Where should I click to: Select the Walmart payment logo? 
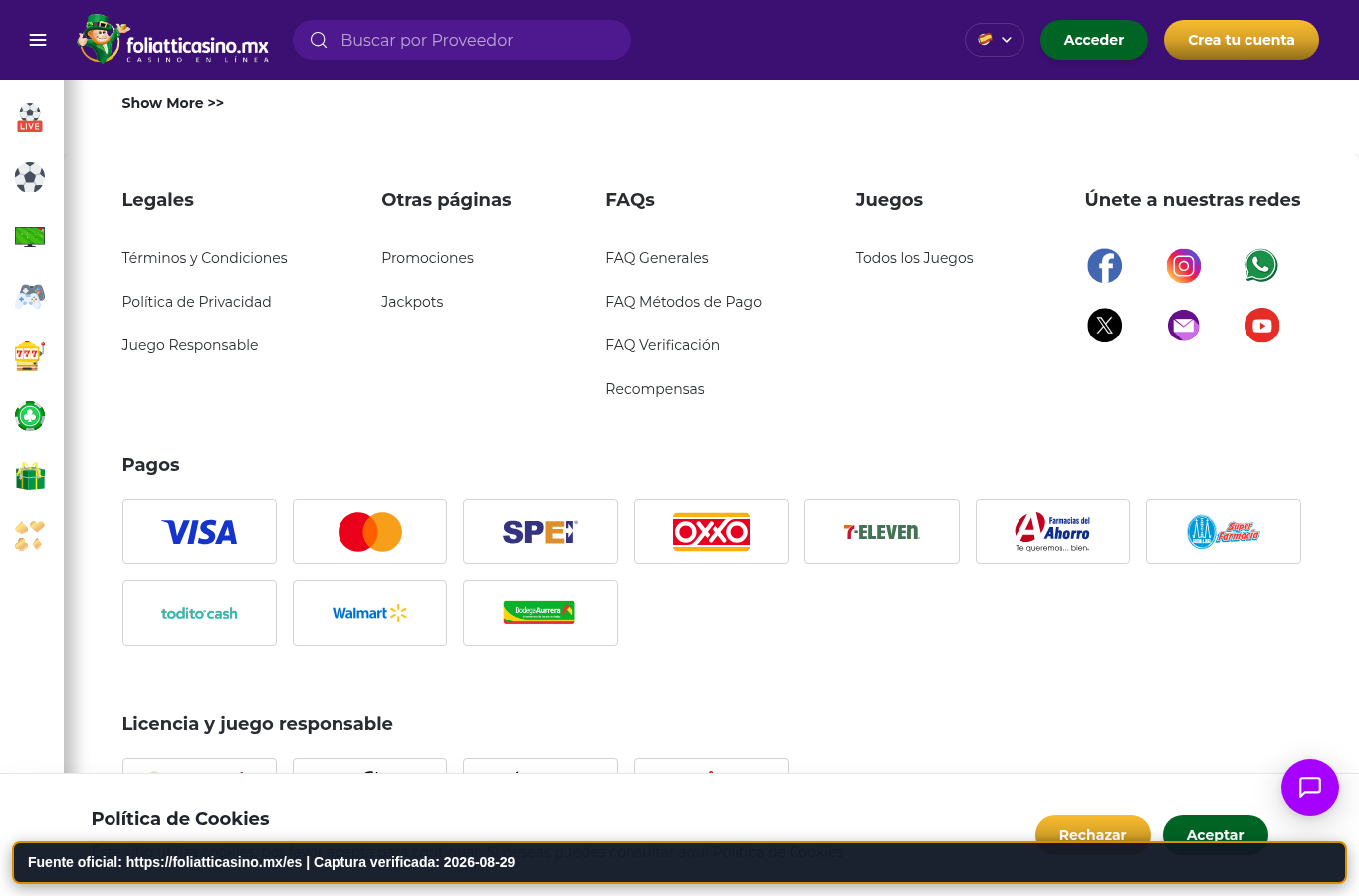[369, 613]
